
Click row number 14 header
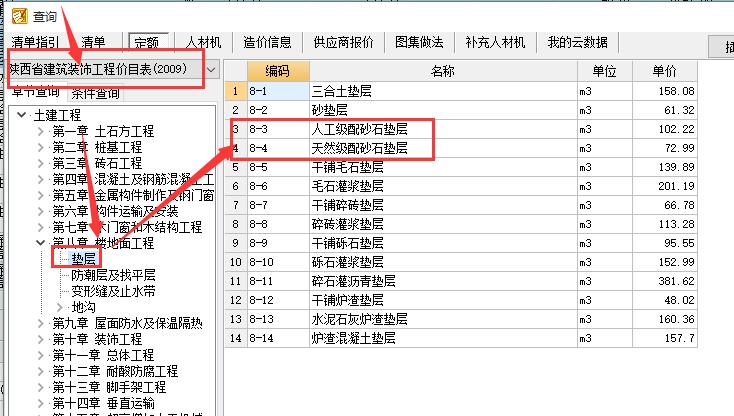tap(236, 338)
